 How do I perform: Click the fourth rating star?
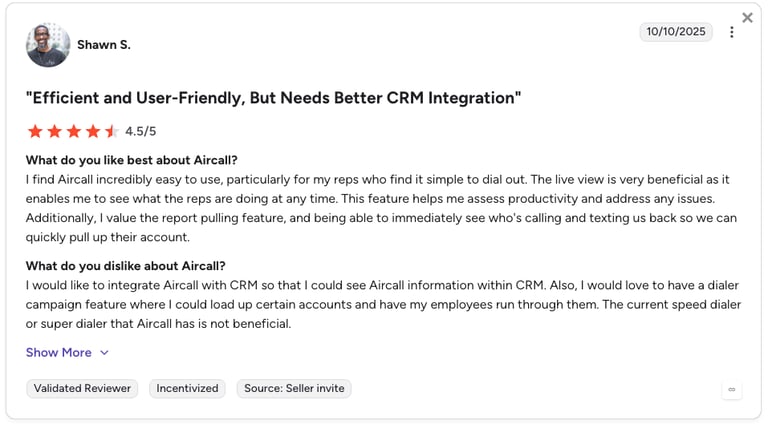tap(93, 131)
